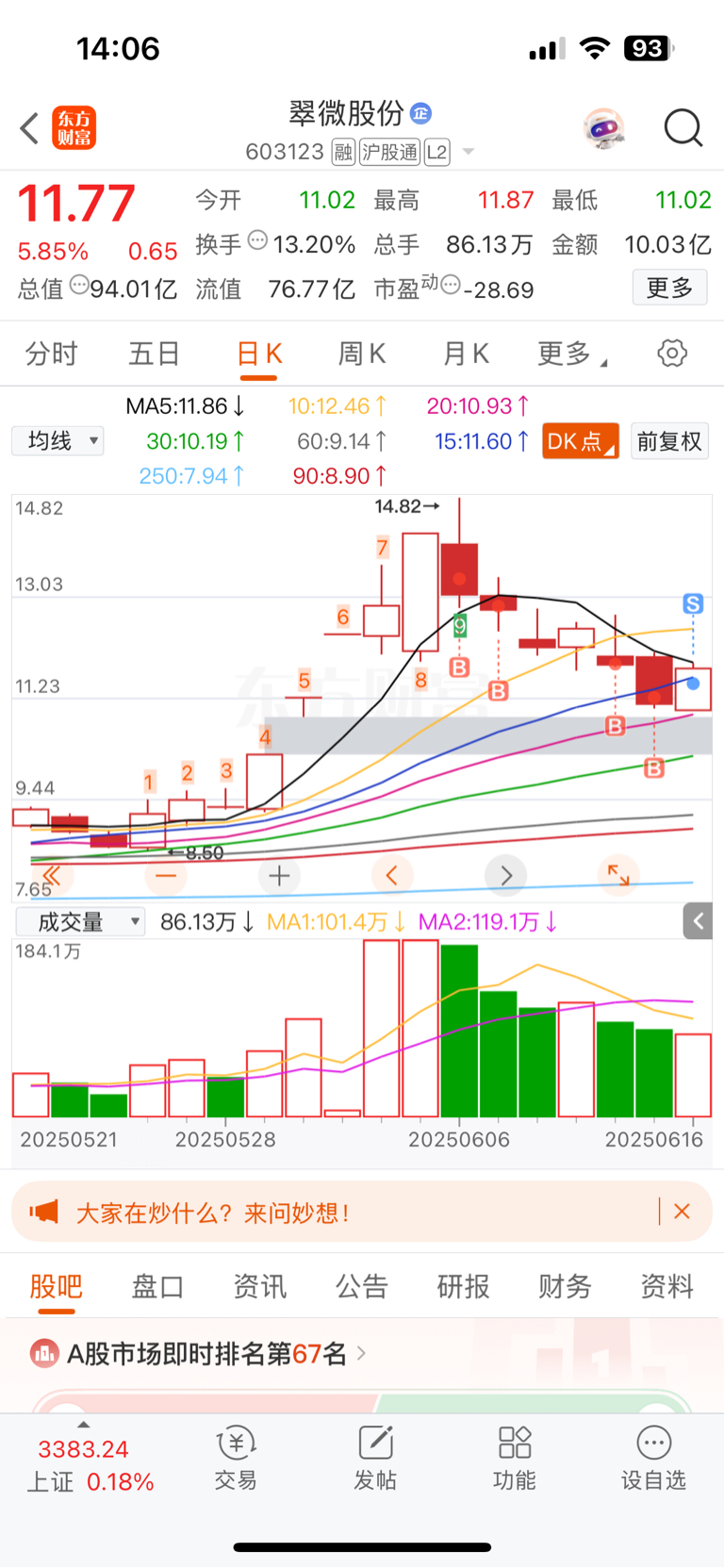Select the 股吧 tab
This screenshot has height=1568, width=724.
click(x=57, y=1286)
